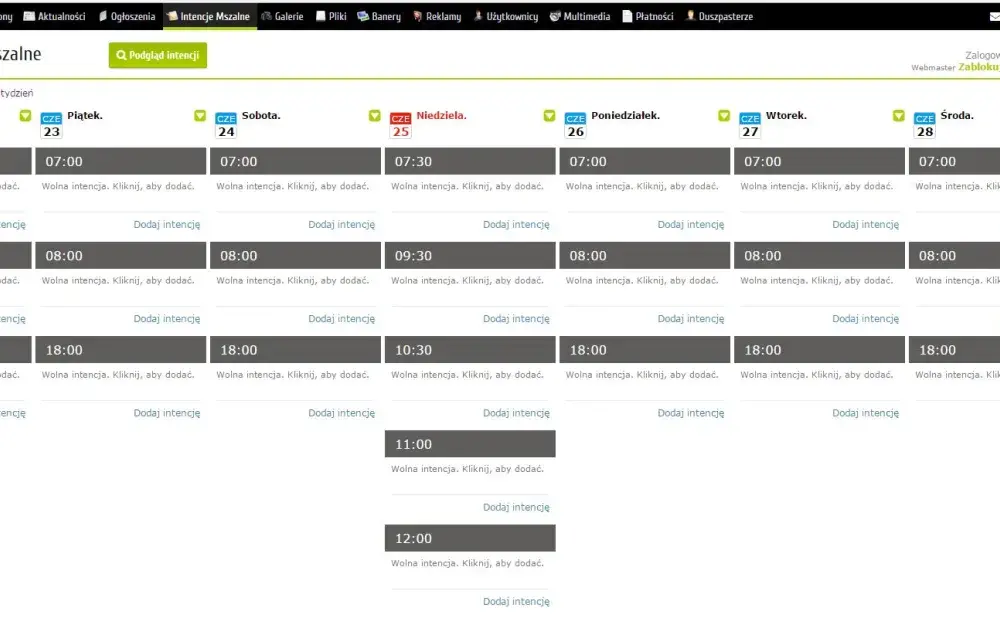The height and width of the screenshot is (618, 1000).
Task: Click Dodaj intencję under Wtorek 07:00
Action: [865, 224]
